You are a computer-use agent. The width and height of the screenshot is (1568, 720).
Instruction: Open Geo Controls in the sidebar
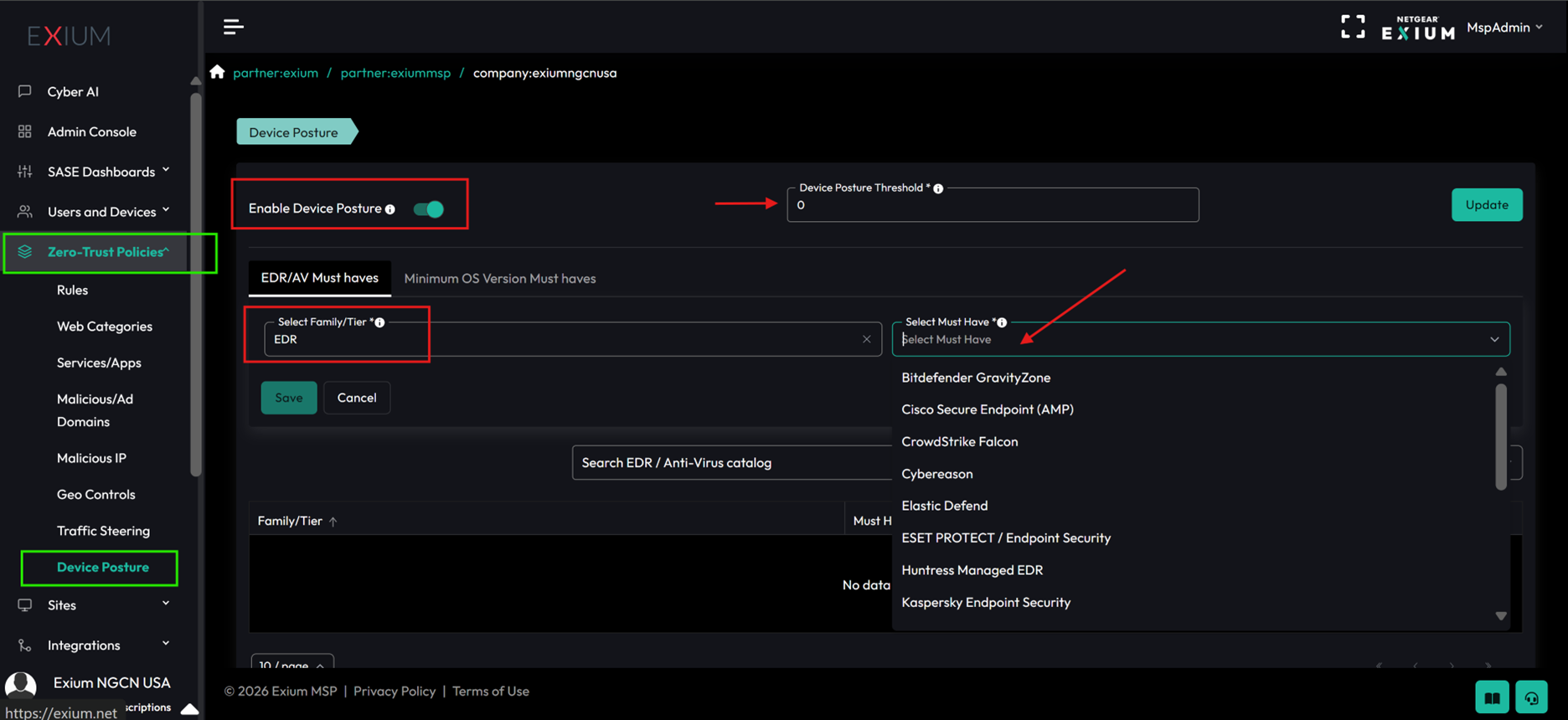pyautogui.click(x=95, y=494)
